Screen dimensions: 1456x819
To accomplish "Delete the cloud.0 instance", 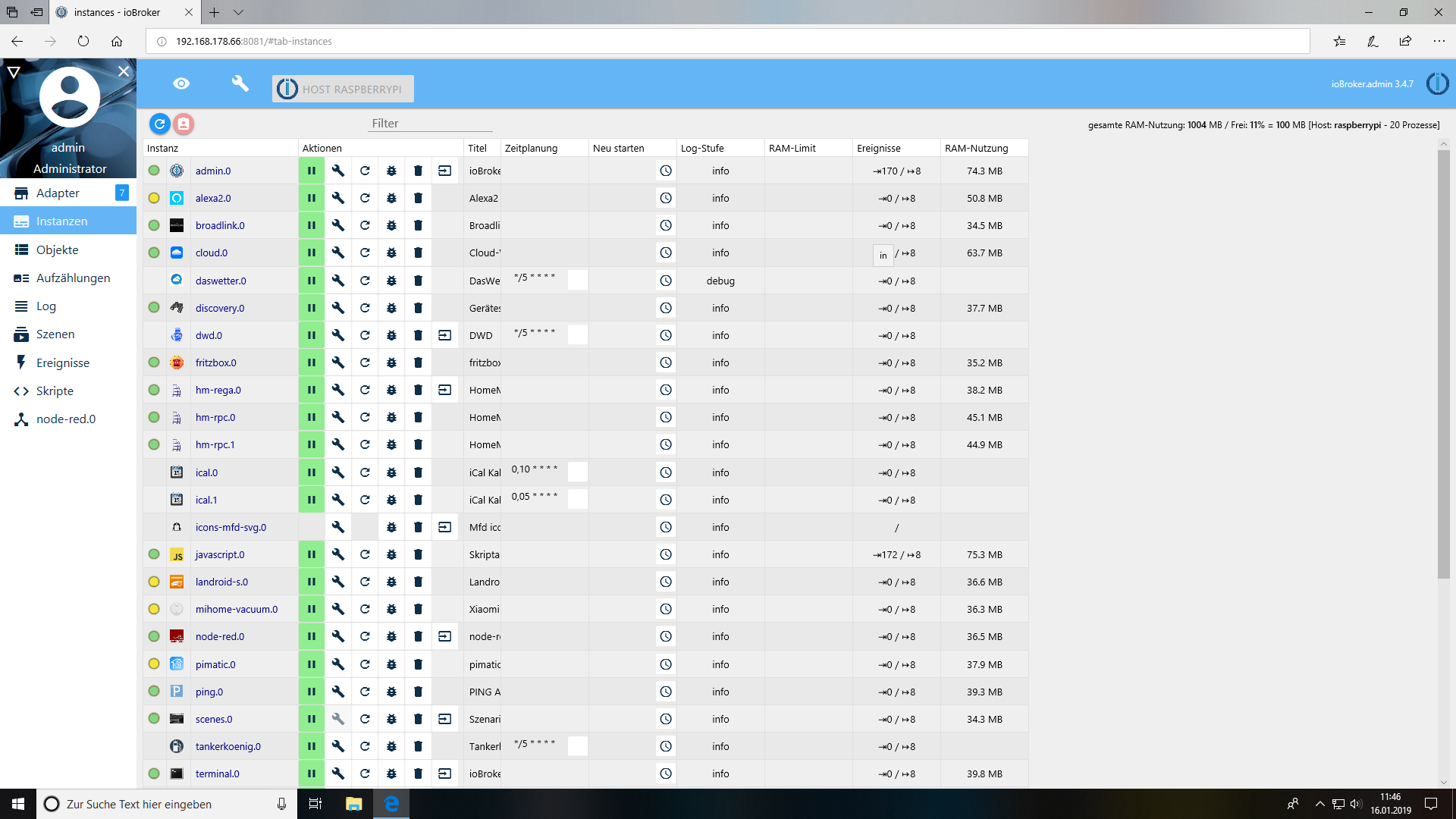I will [418, 253].
